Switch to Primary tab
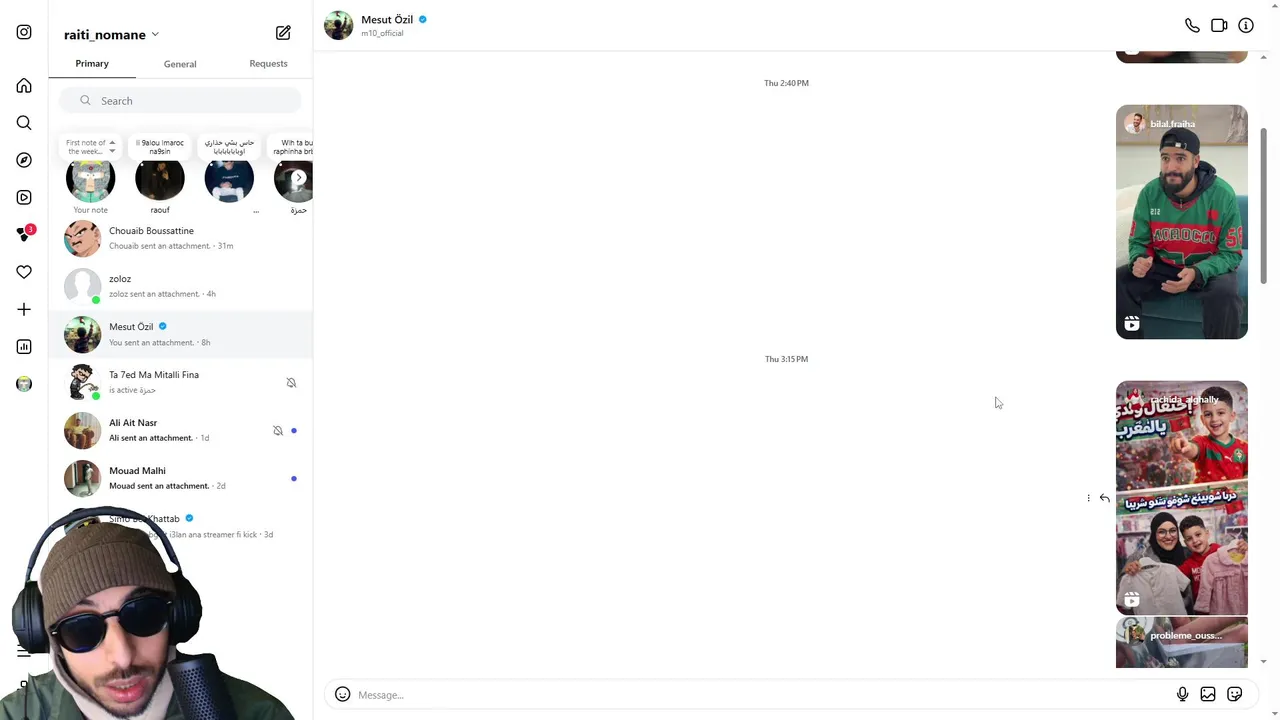This screenshot has width=1280, height=720. 92,64
